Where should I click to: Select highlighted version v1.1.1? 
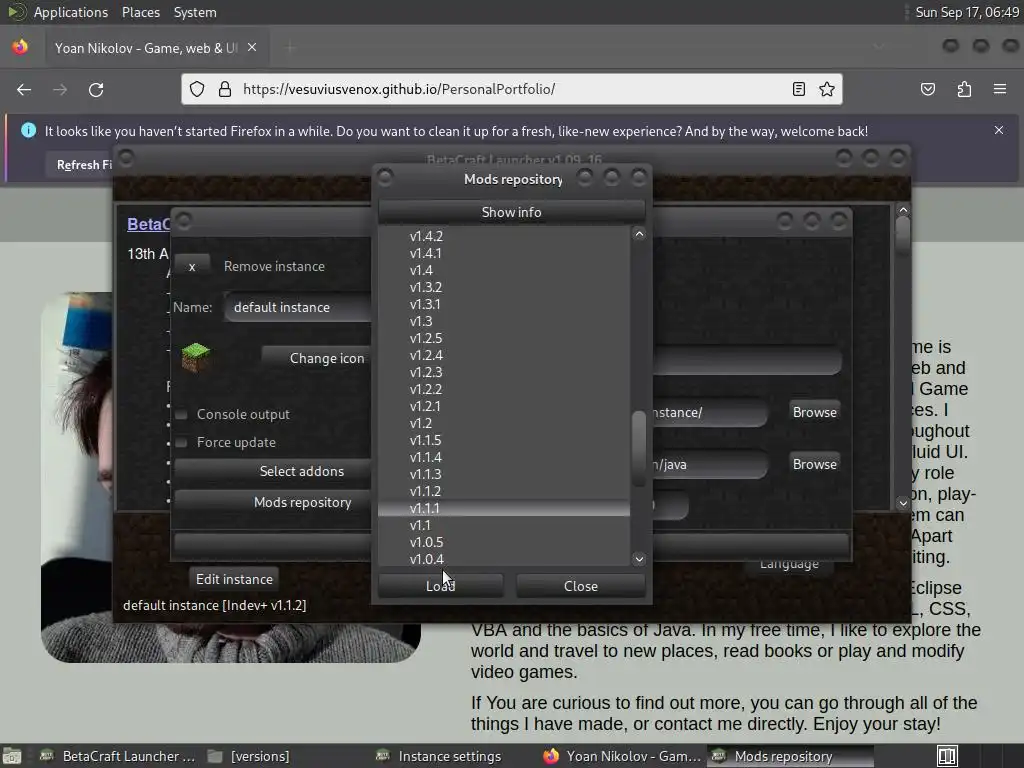coord(504,508)
